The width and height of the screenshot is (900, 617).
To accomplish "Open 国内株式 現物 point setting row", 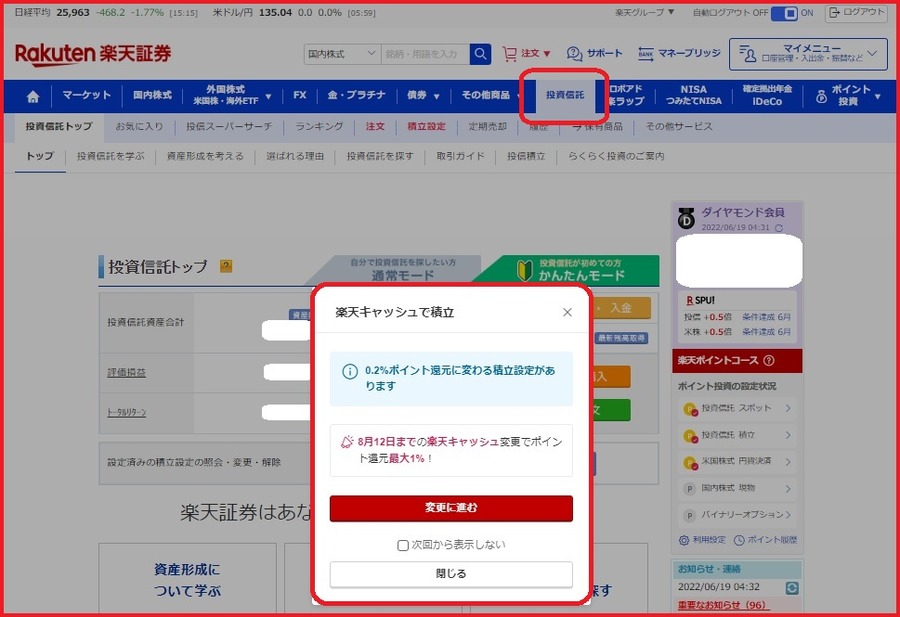I will coord(737,488).
